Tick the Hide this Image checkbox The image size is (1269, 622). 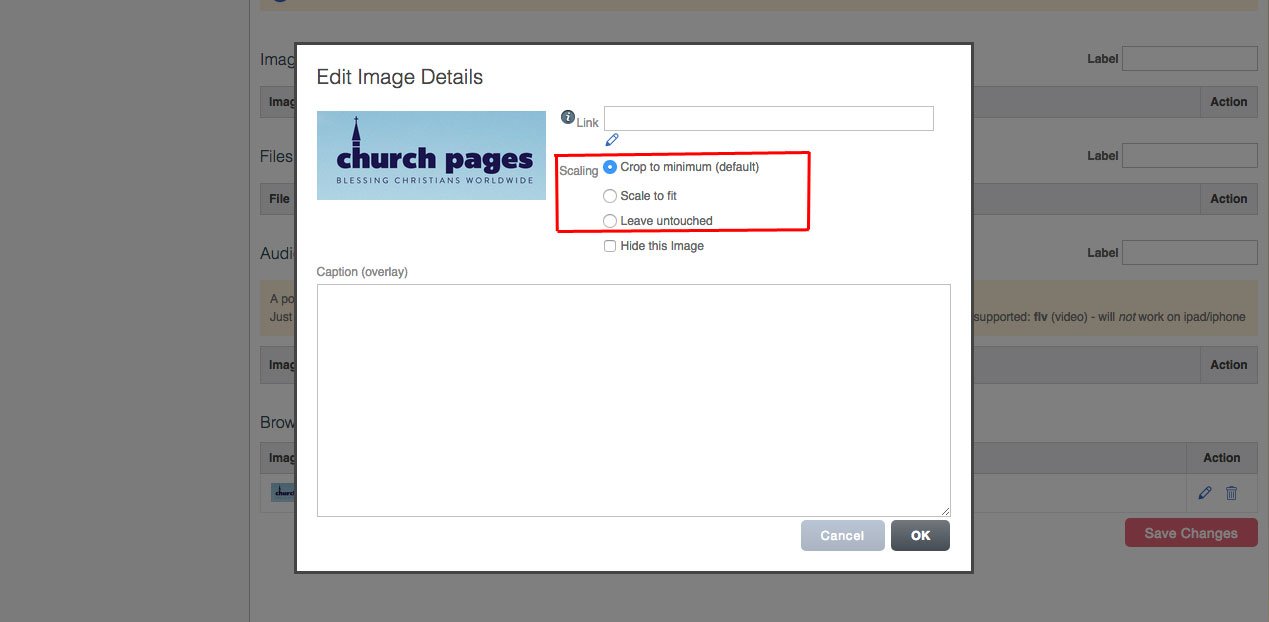coord(610,246)
